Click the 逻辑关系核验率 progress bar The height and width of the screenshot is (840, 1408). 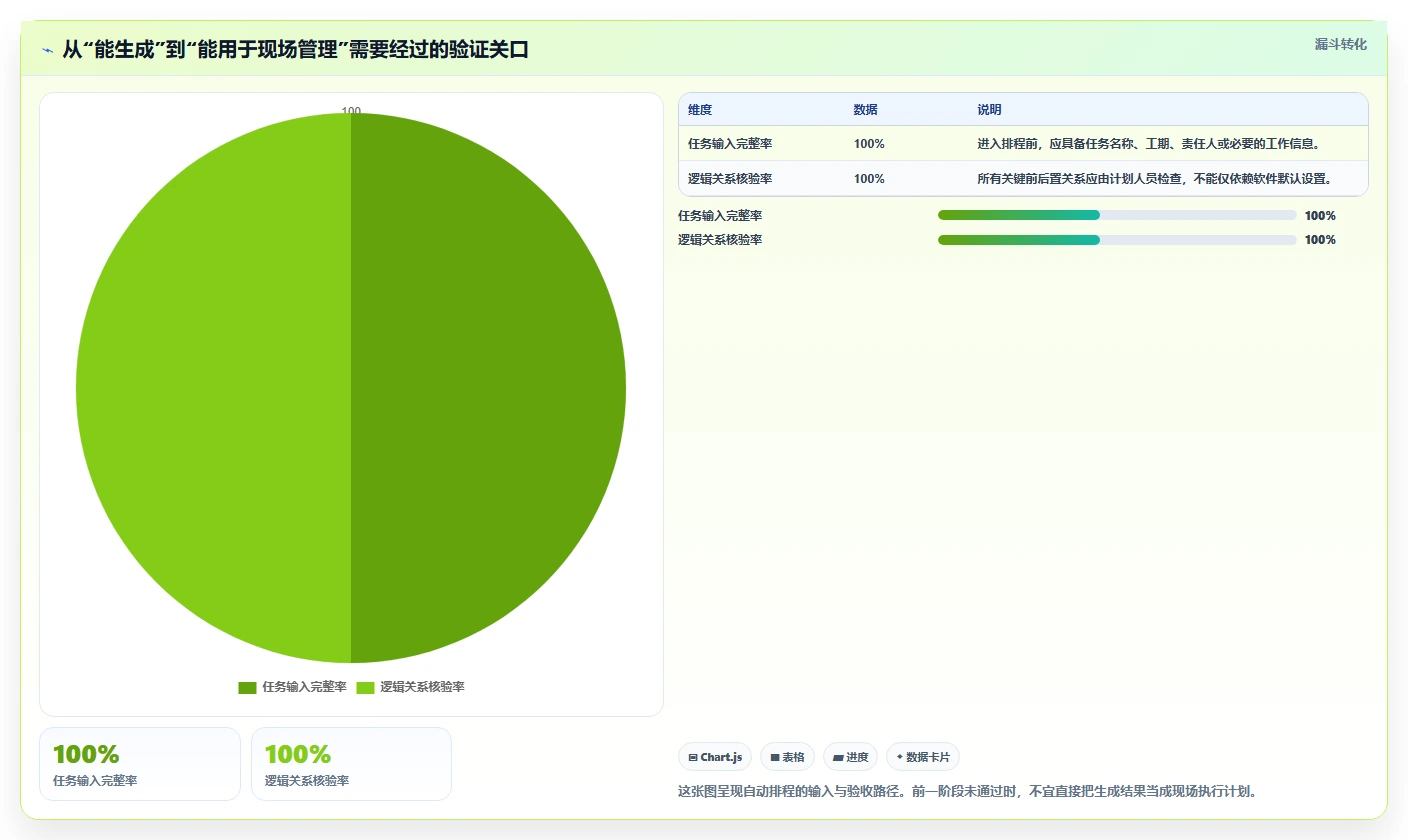pos(1117,239)
